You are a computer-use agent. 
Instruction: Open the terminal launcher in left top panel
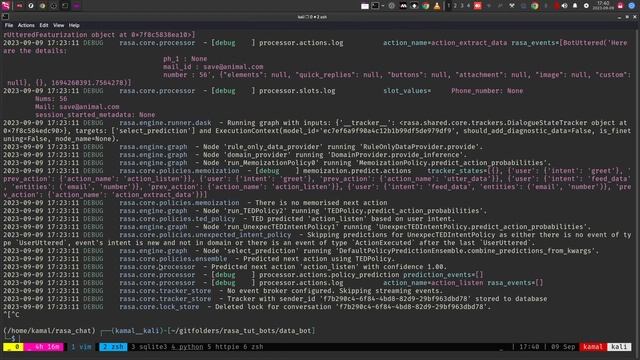click(65, 6)
